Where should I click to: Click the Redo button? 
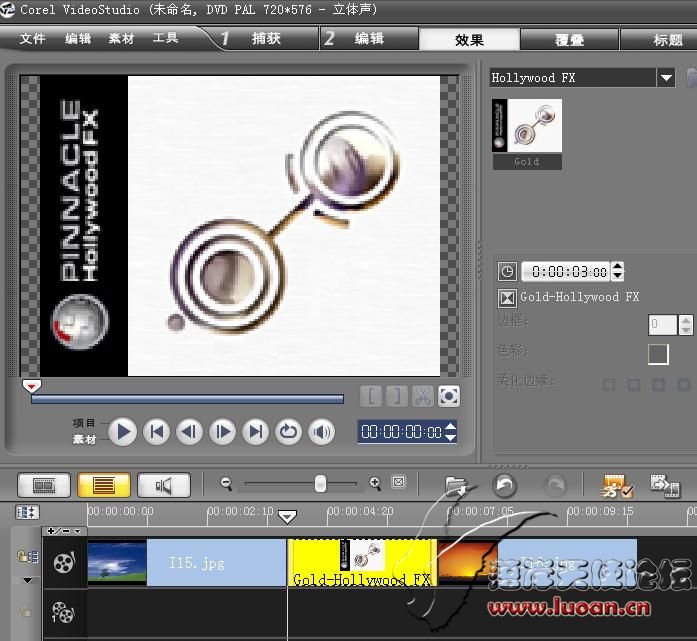[x=556, y=485]
